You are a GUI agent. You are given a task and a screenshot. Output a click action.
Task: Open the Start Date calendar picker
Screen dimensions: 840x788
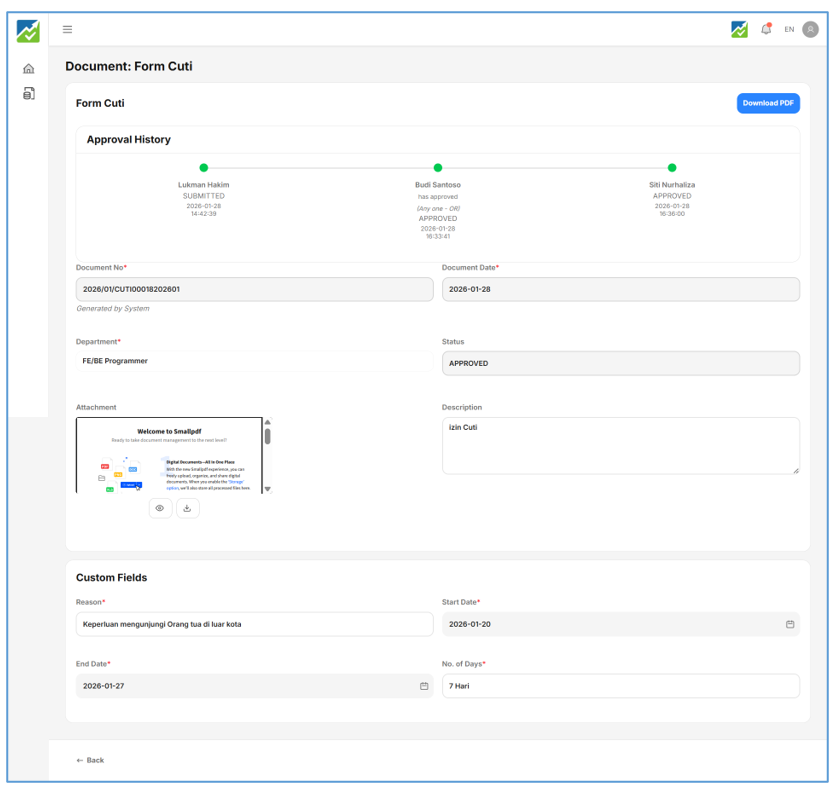tap(789, 624)
